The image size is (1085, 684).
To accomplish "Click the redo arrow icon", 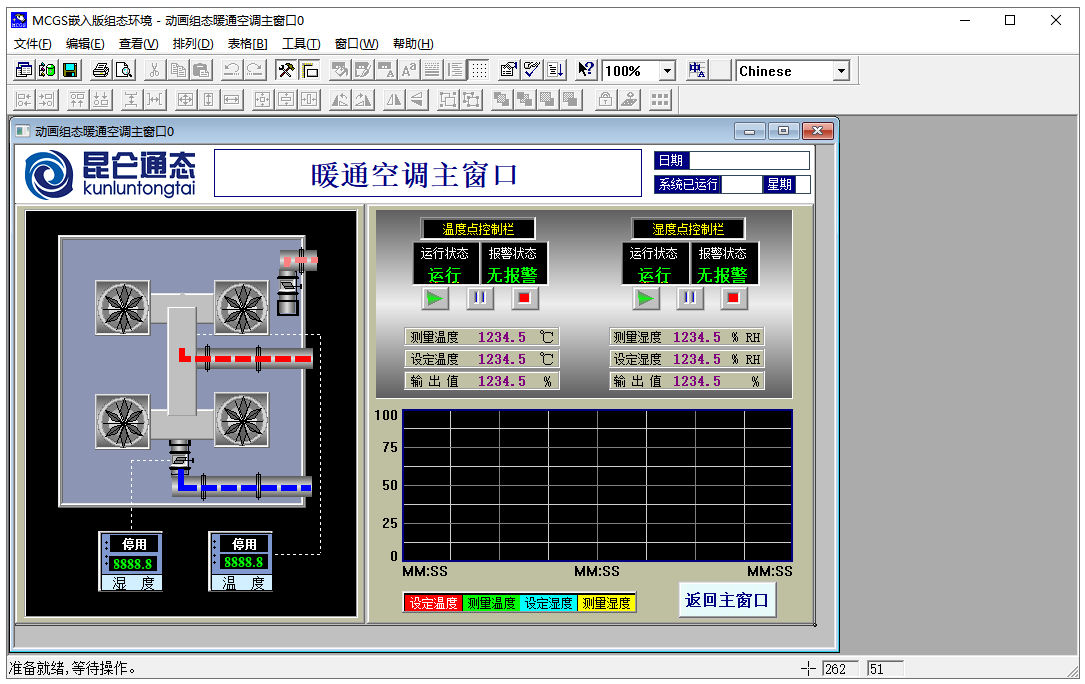I will [255, 70].
